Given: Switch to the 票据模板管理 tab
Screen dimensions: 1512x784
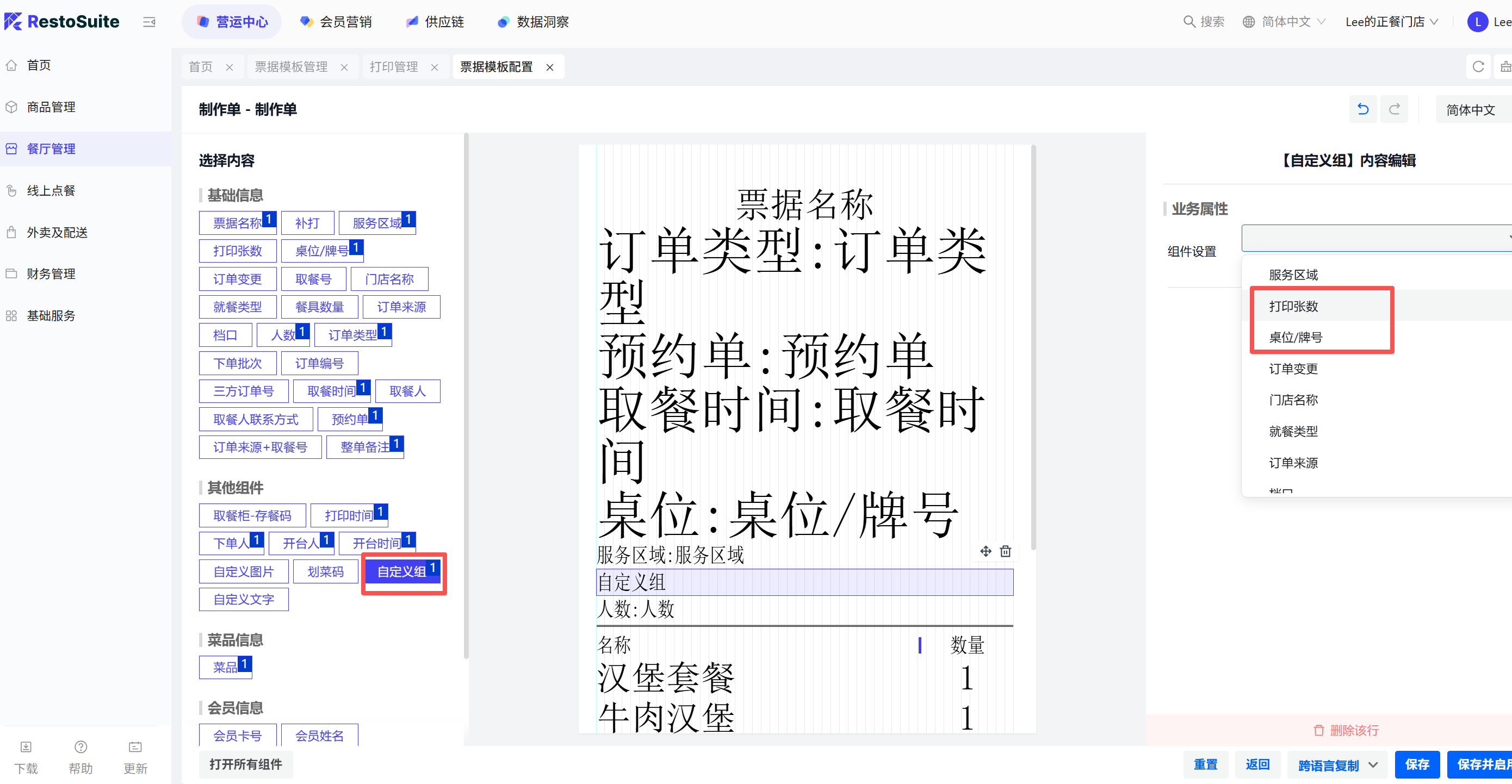Looking at the screenshot, I should [x=291, y=67].
